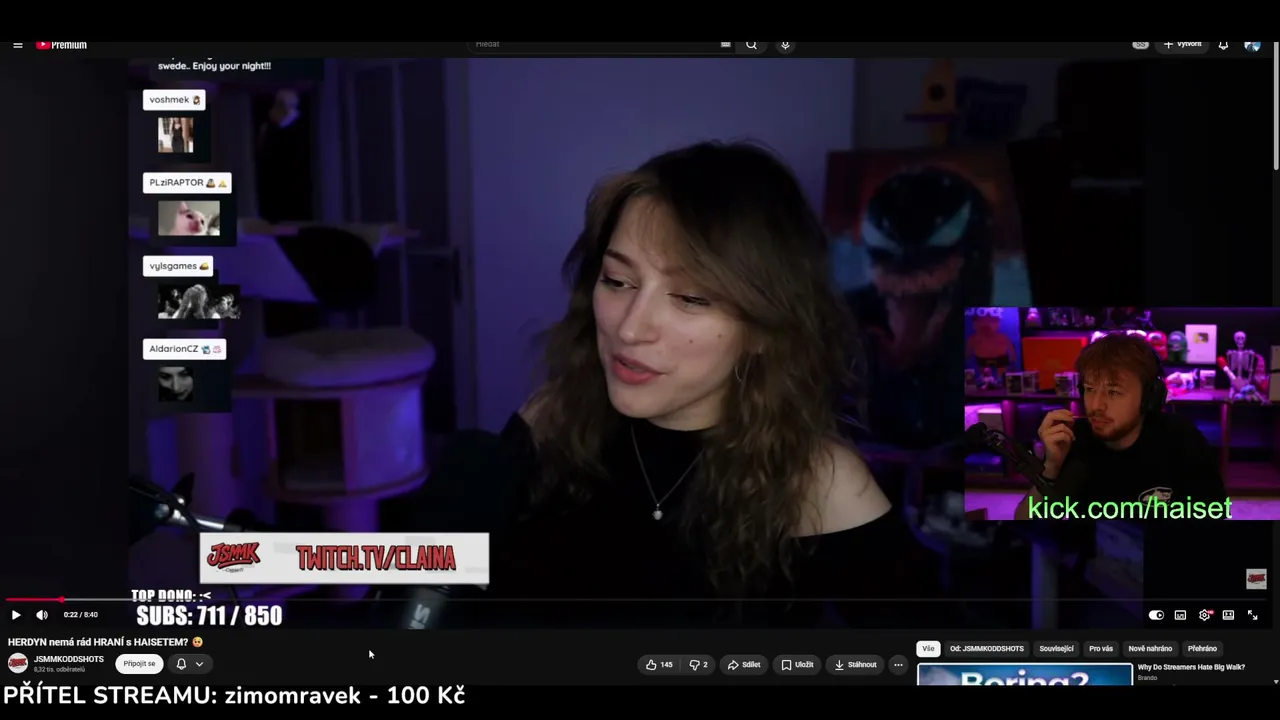This screenshot has height=720, width=1280.
Task: Open Why Do Streamers Hate Big Walk? video
Action: click(x=1191, y=667)
